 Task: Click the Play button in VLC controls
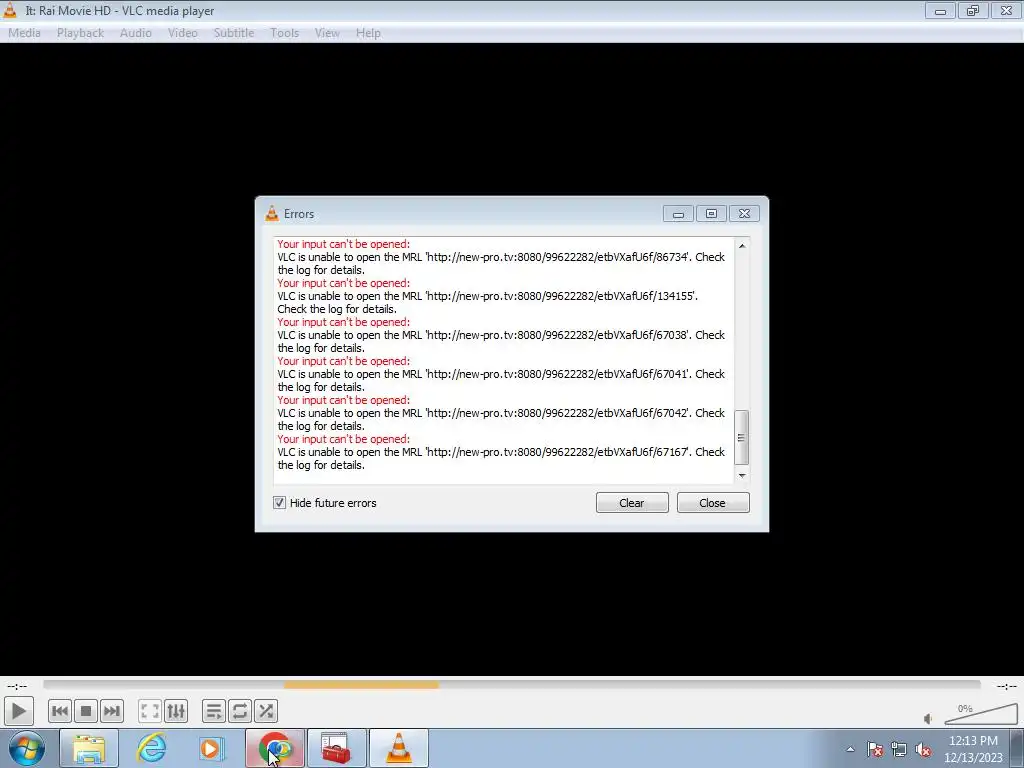pyautogui.click(x=18, y=711)
